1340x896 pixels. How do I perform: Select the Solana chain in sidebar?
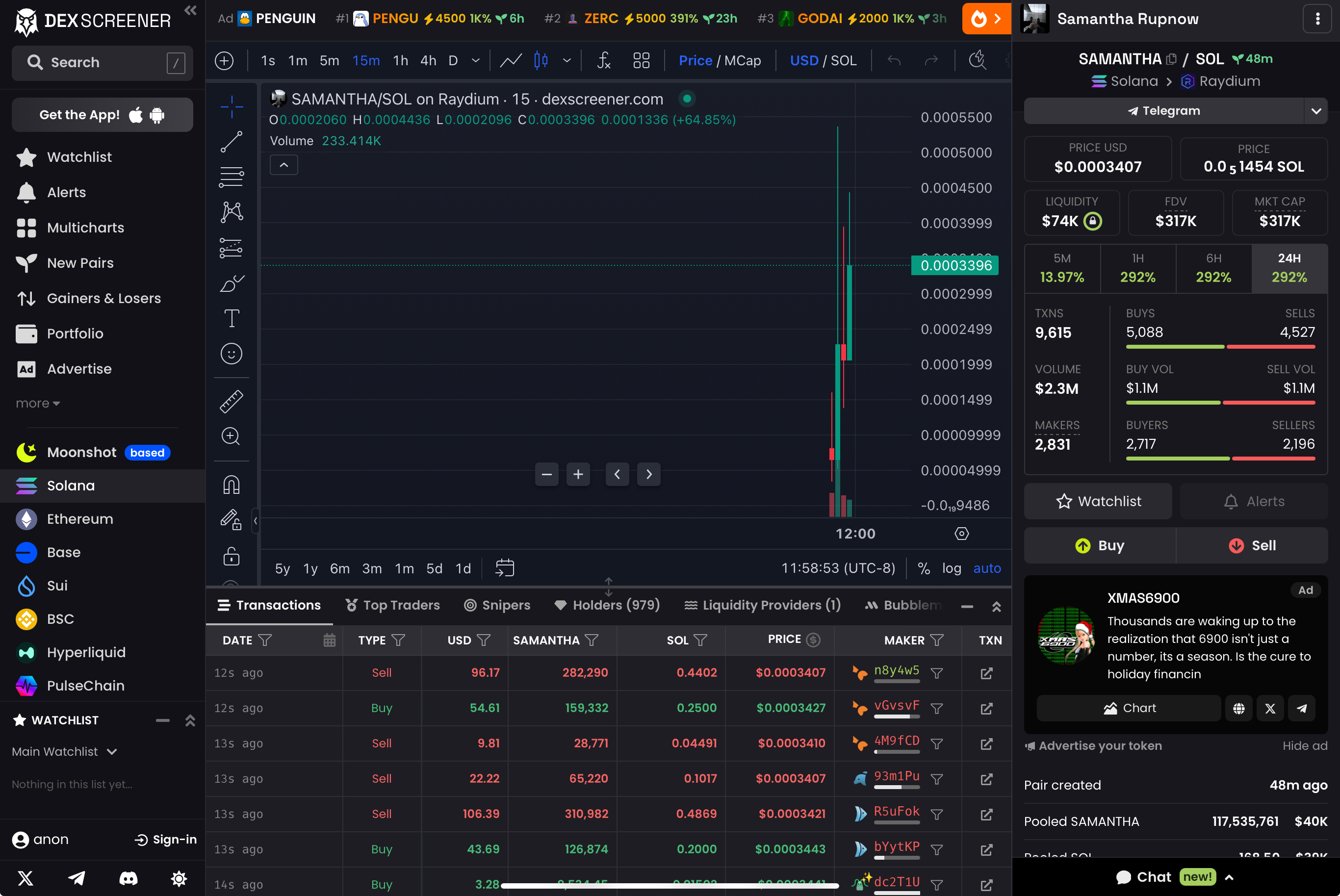tap(103, 486)
